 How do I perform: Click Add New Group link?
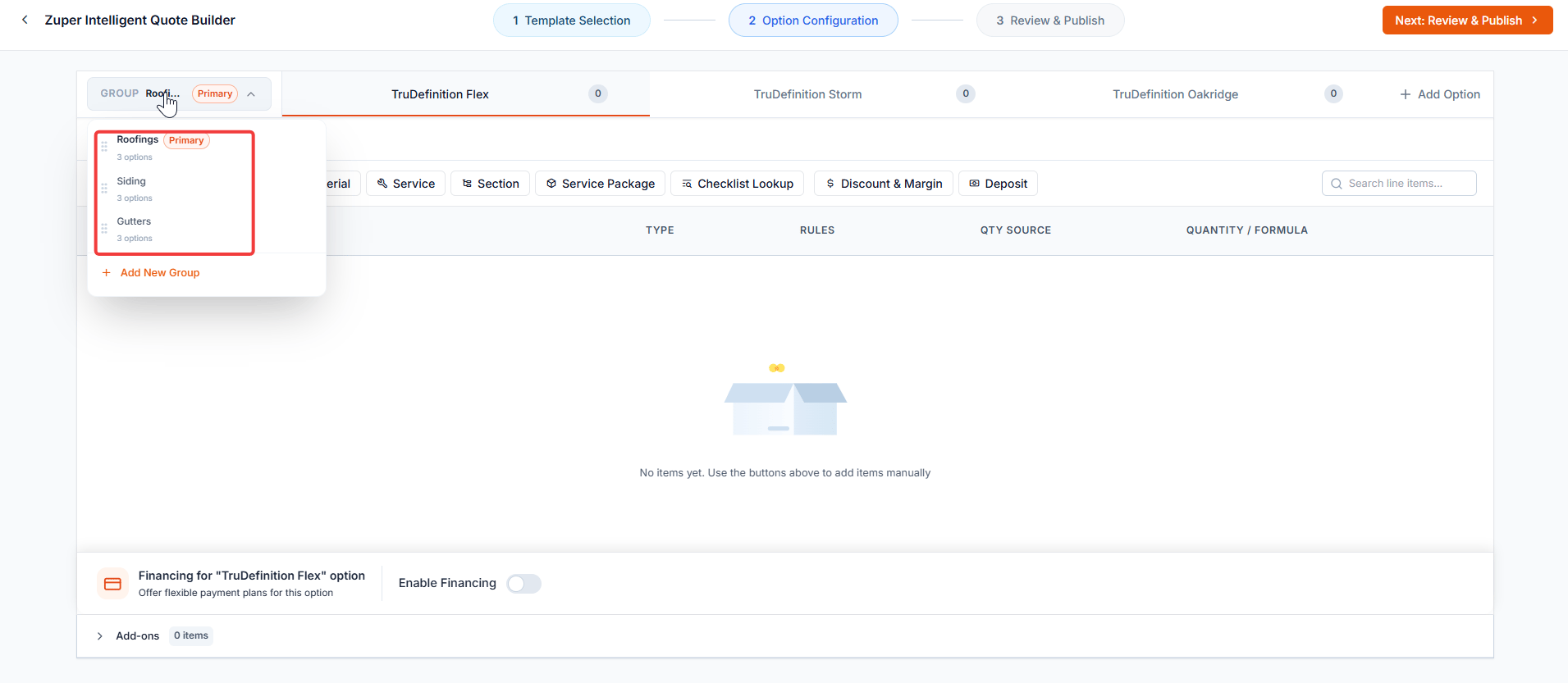coord(160,273)
